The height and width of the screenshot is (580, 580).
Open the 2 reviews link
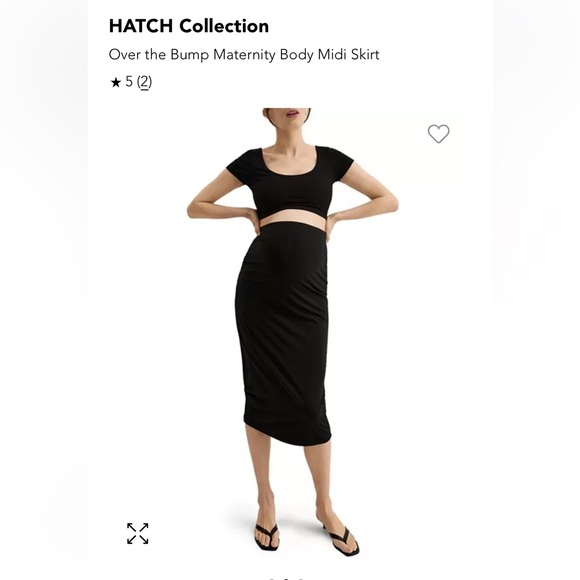[x=144, y=82]
